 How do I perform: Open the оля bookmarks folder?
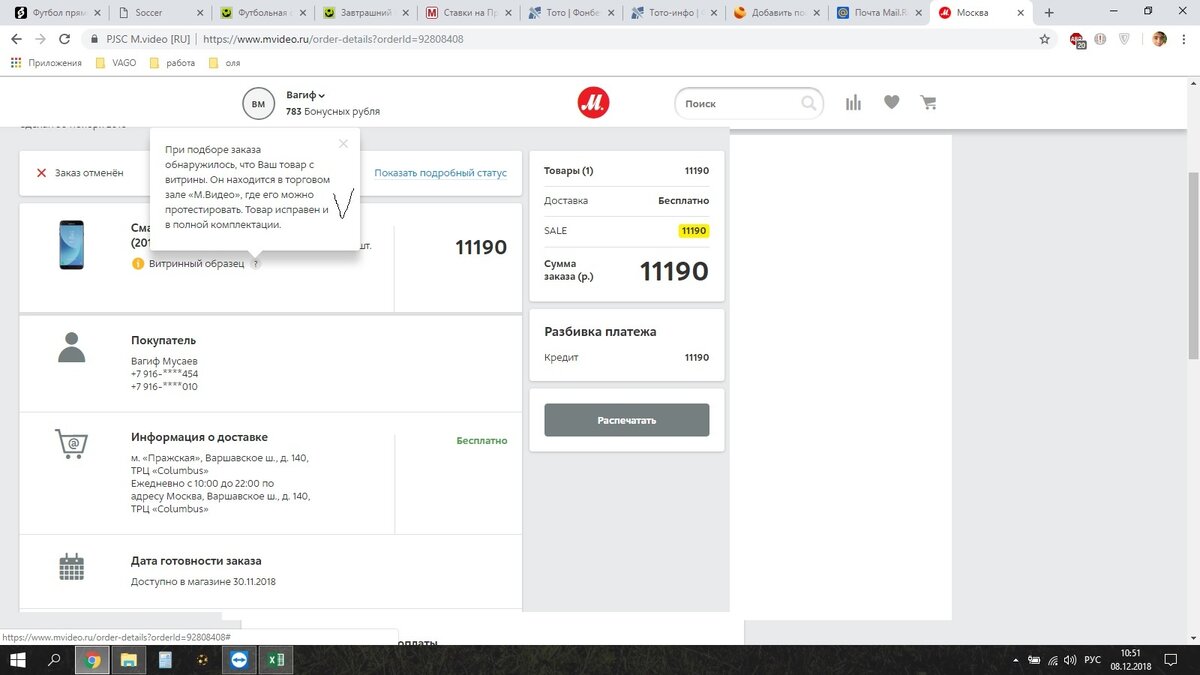coord(225,63)
